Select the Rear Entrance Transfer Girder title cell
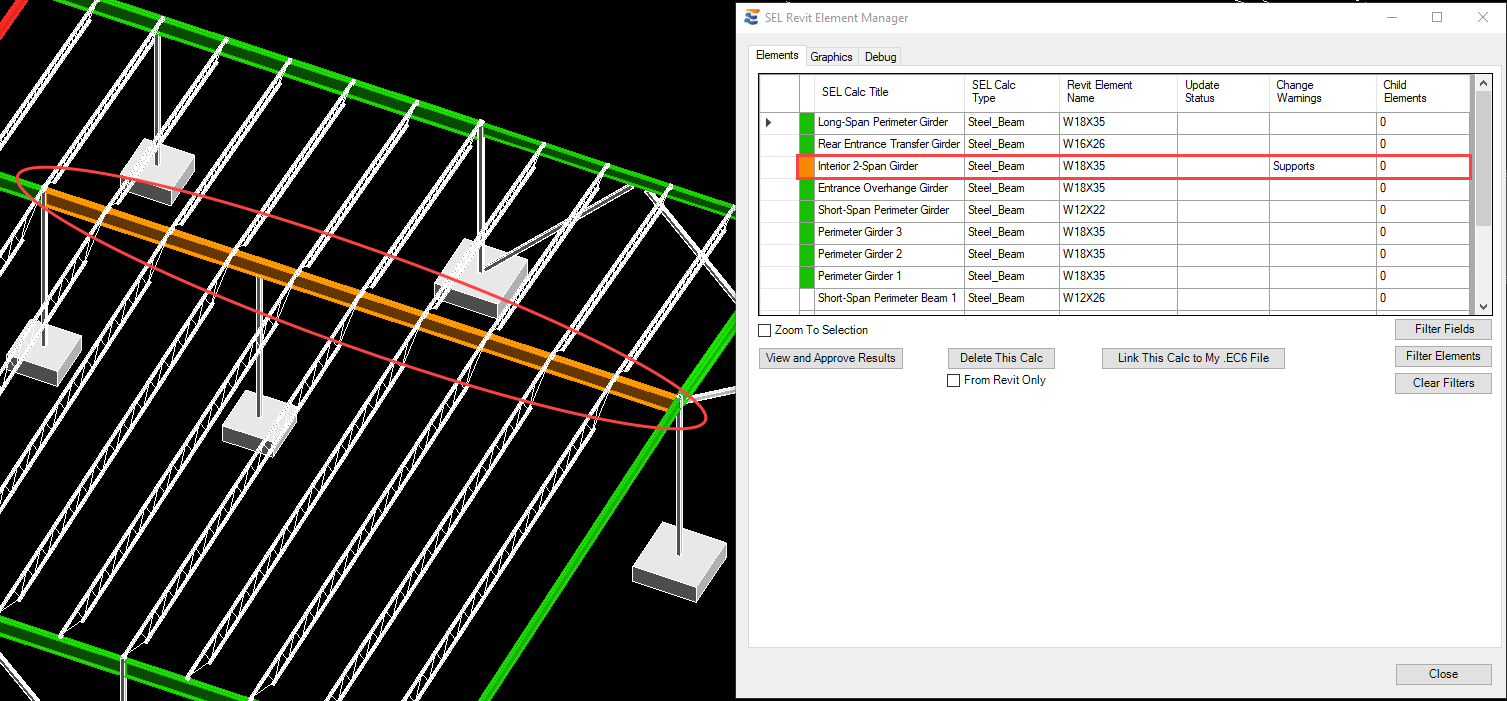 pos(890,144)
